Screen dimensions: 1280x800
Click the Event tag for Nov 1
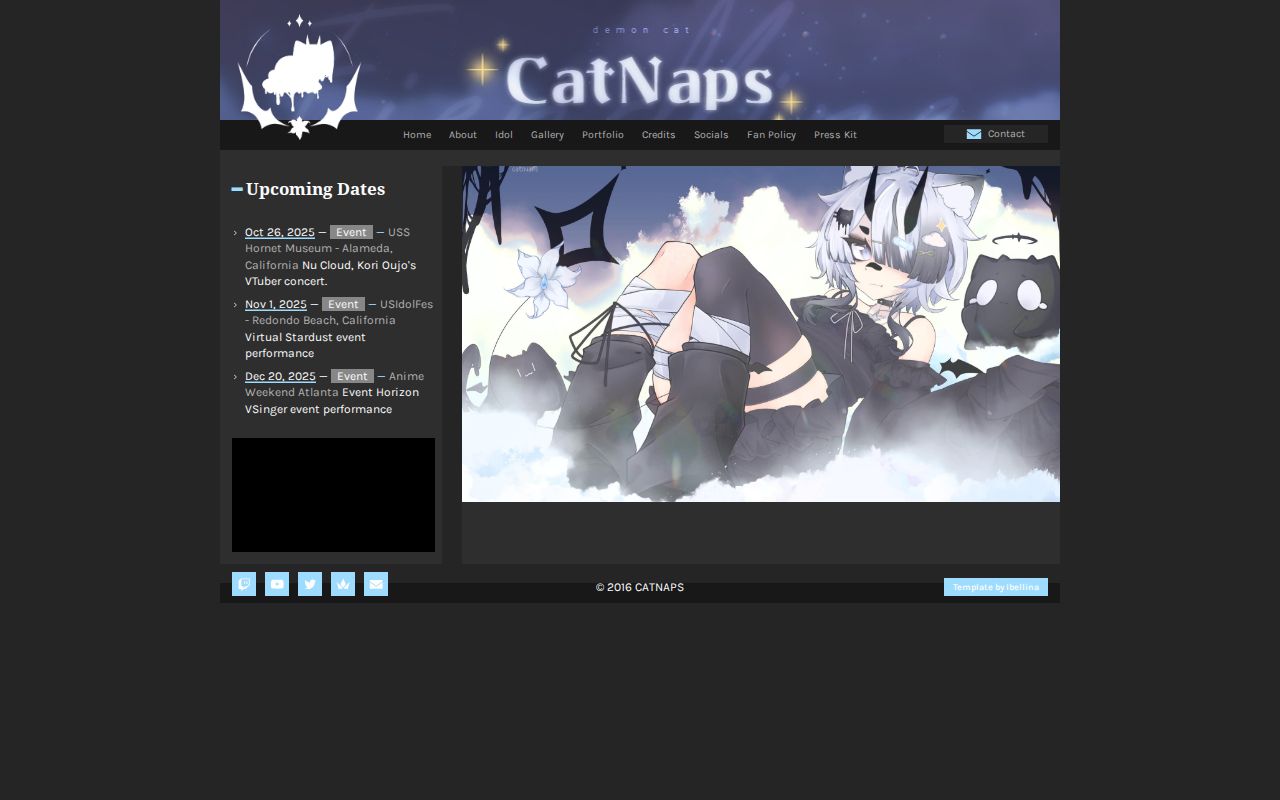[x=343, y=304]
